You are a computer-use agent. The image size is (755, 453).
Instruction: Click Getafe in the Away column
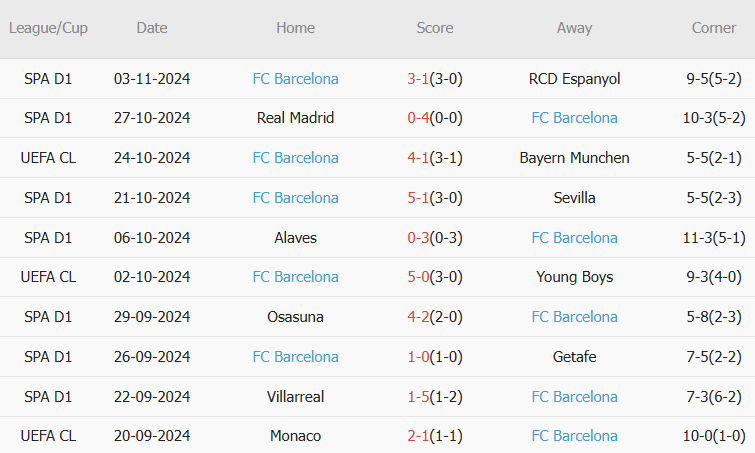tap(574, 357)
